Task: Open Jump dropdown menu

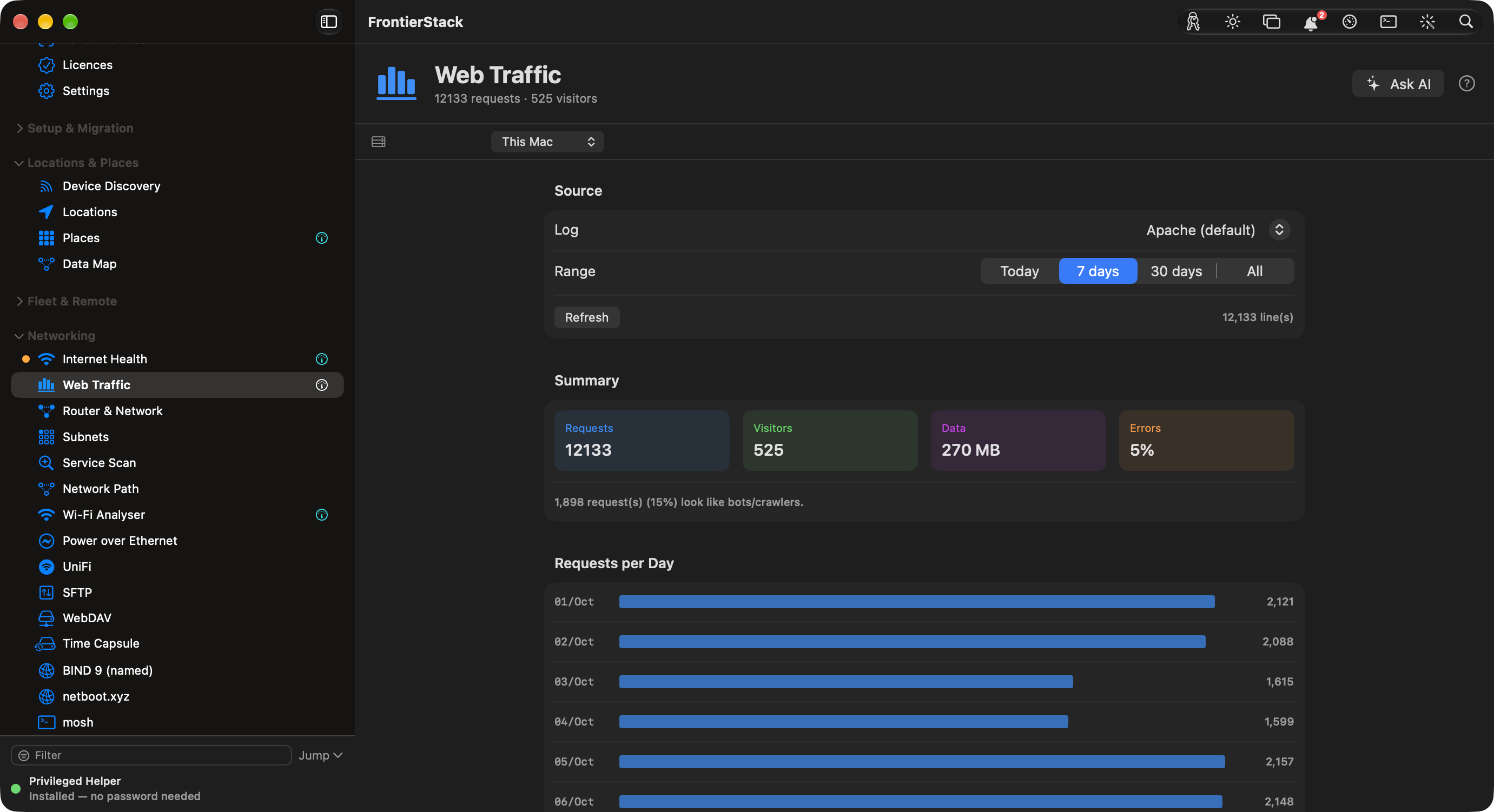Action: coord(321,755)
